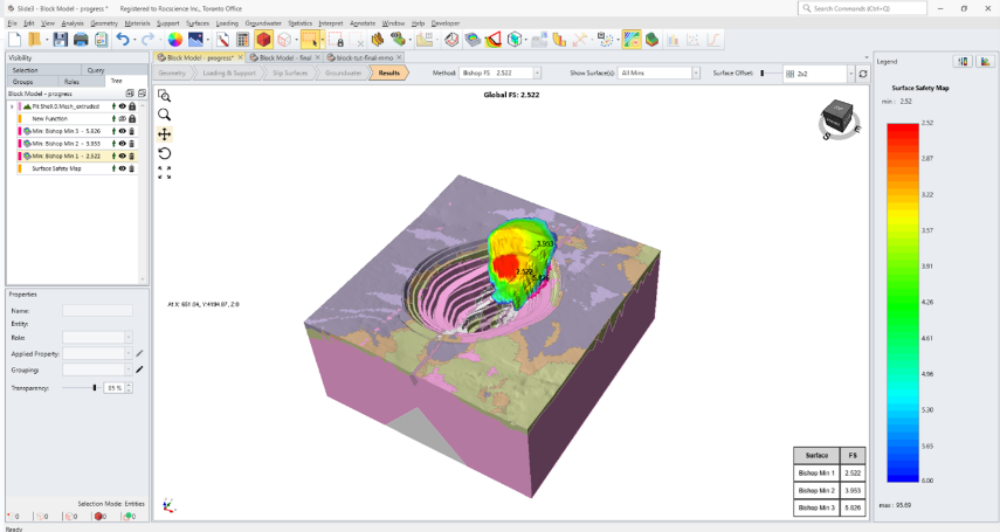Select the Query tab in Visibility panel

tap(96, 70)
